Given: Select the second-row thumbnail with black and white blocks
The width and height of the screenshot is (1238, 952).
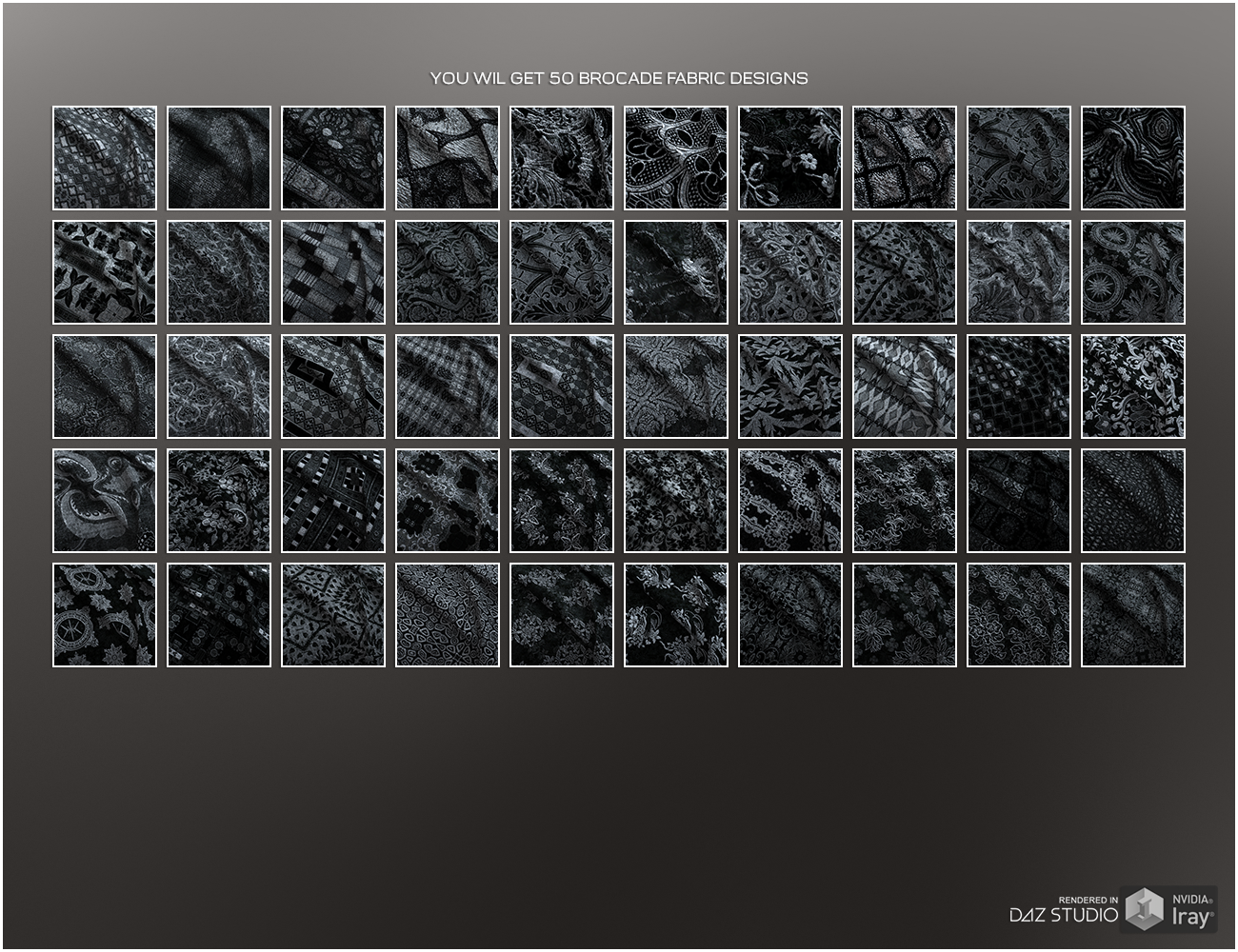Looking at the screenshot, I should coord(333,272).
